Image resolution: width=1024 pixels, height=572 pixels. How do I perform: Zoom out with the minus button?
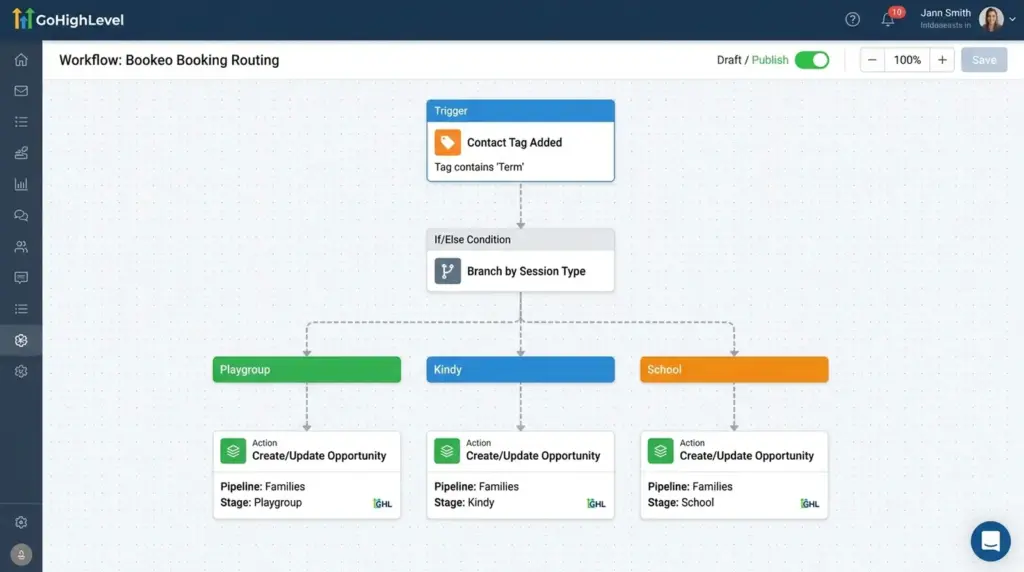(x=872, y=60)
